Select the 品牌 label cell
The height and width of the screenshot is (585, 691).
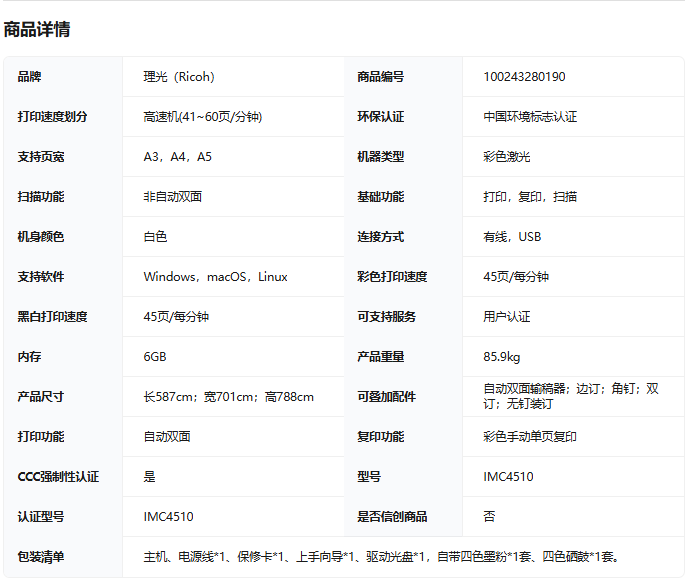click(x=29, y=77)
